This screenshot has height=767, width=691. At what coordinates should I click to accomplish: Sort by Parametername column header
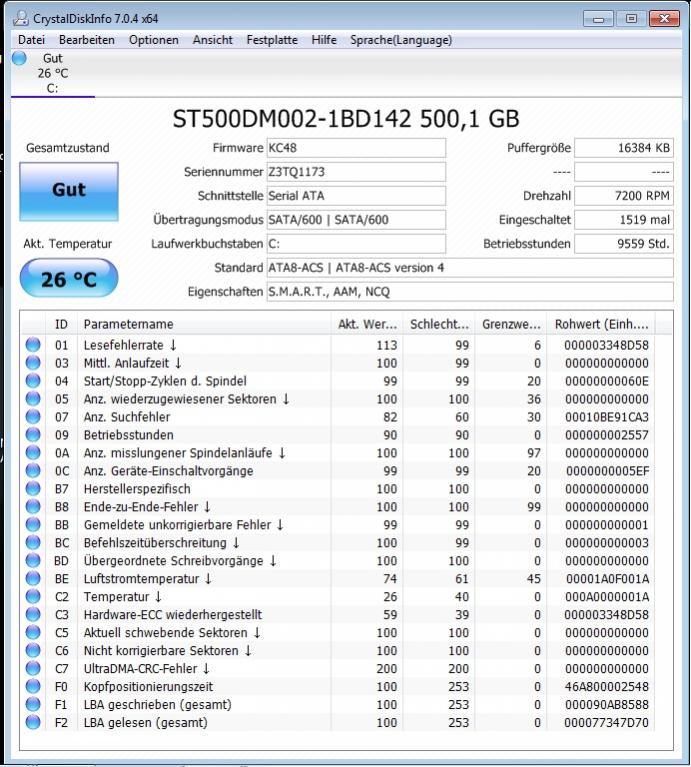(x=204, y=324)
